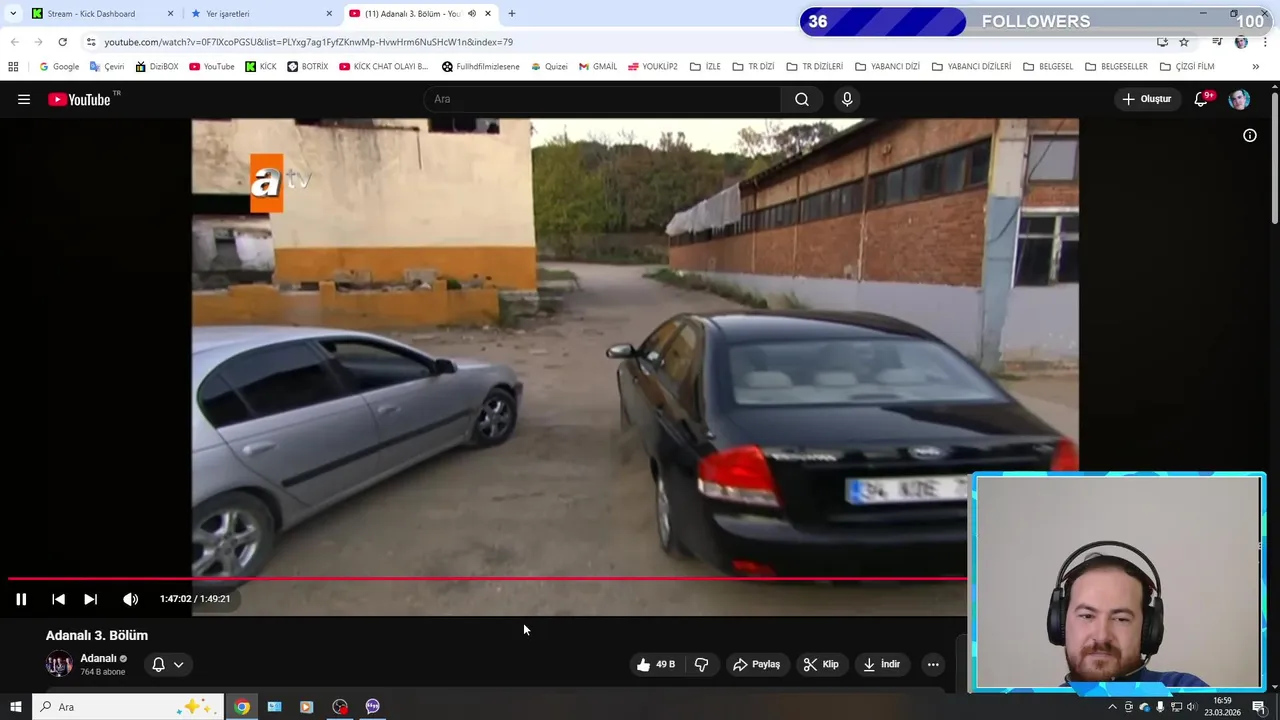The width and height of the screenshot is (1280, 720).
Task: Open the Adanalı channel avatar
Action: pyautogui.click(x=59, y=664)
